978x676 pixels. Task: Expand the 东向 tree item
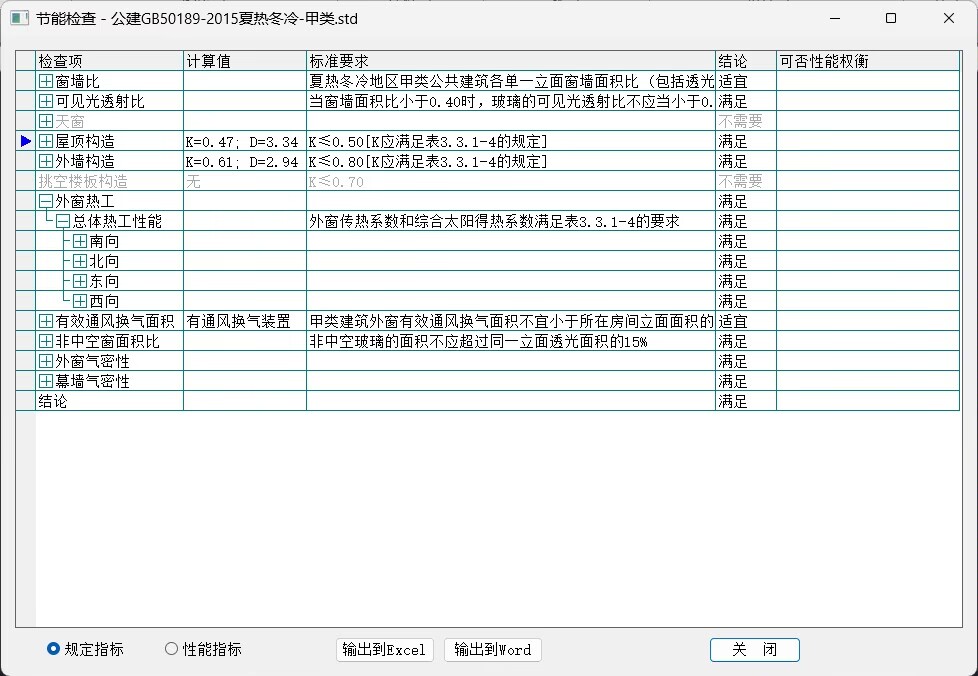(80, 281)
